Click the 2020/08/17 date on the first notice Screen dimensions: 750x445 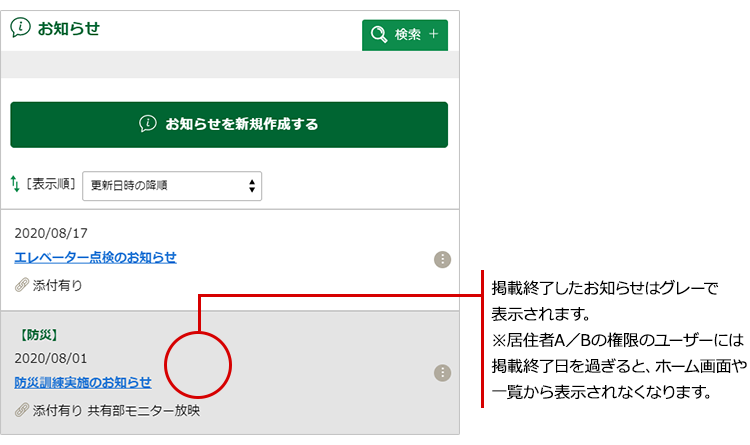tap(51, 233)
